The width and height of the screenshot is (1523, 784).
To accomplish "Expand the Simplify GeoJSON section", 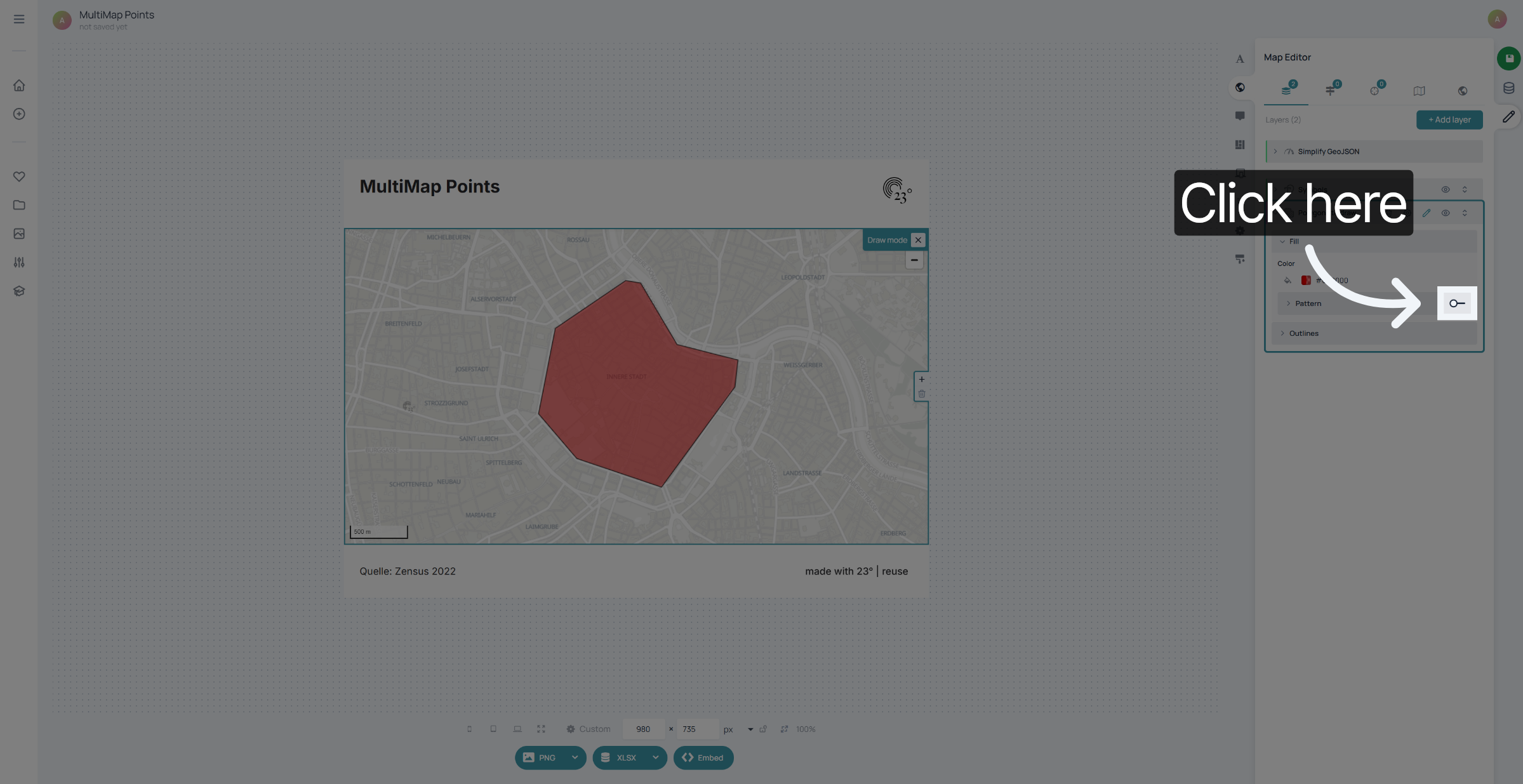I will (x=1275, y=152).
